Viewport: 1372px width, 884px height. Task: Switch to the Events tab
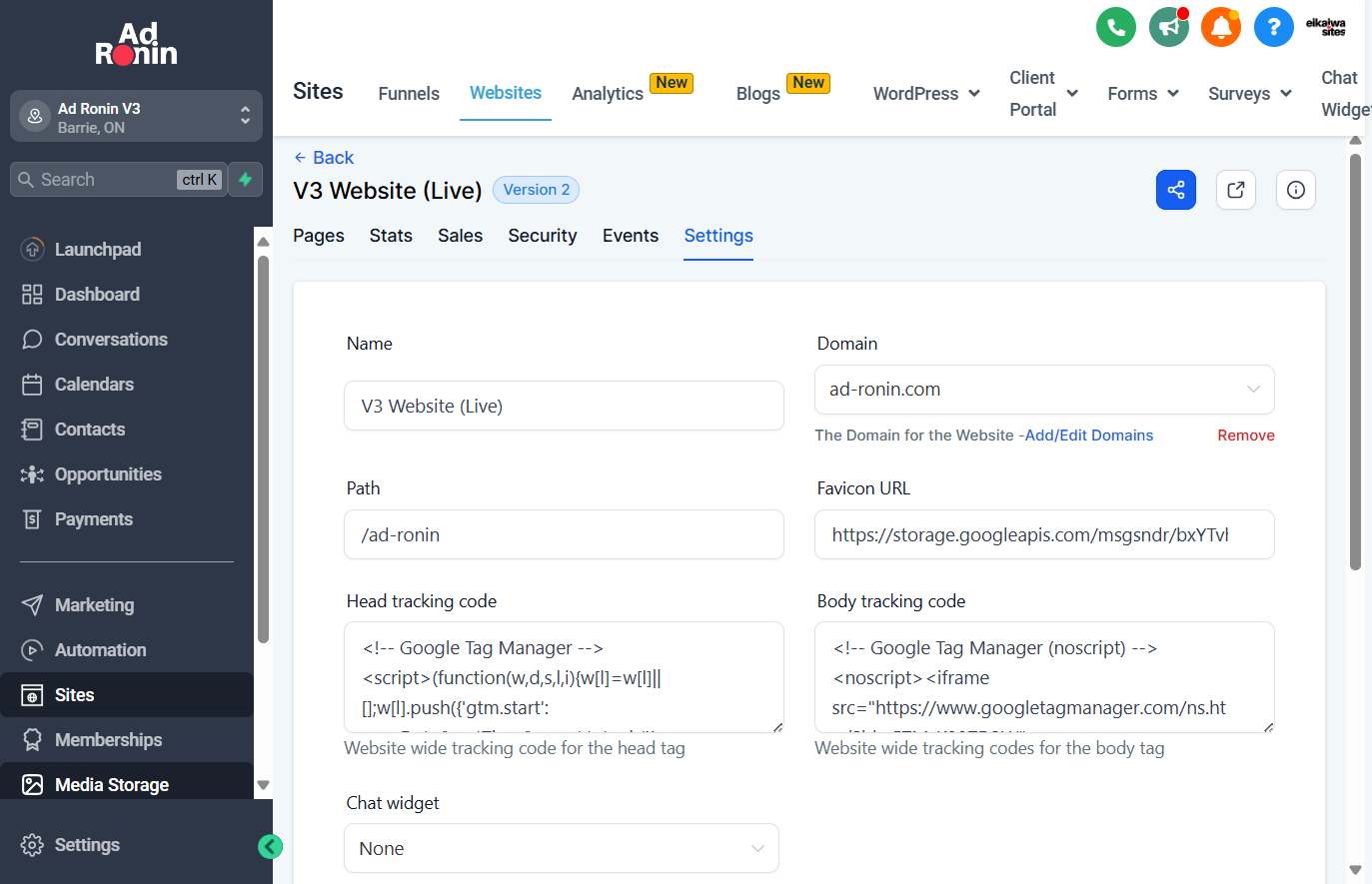(x=631, y=236)
